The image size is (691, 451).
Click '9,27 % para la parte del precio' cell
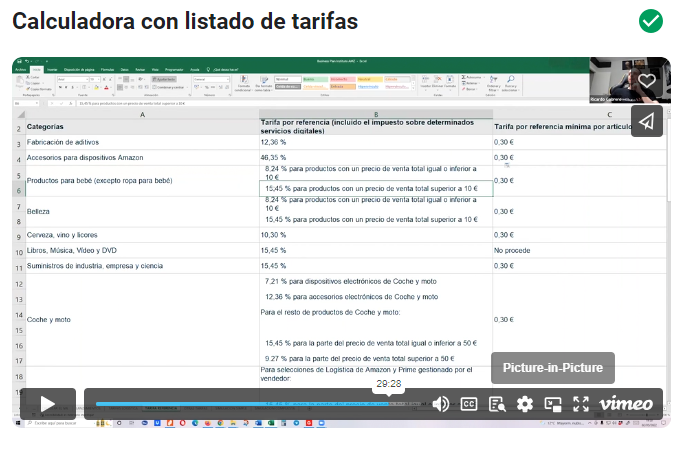(376, 358)
